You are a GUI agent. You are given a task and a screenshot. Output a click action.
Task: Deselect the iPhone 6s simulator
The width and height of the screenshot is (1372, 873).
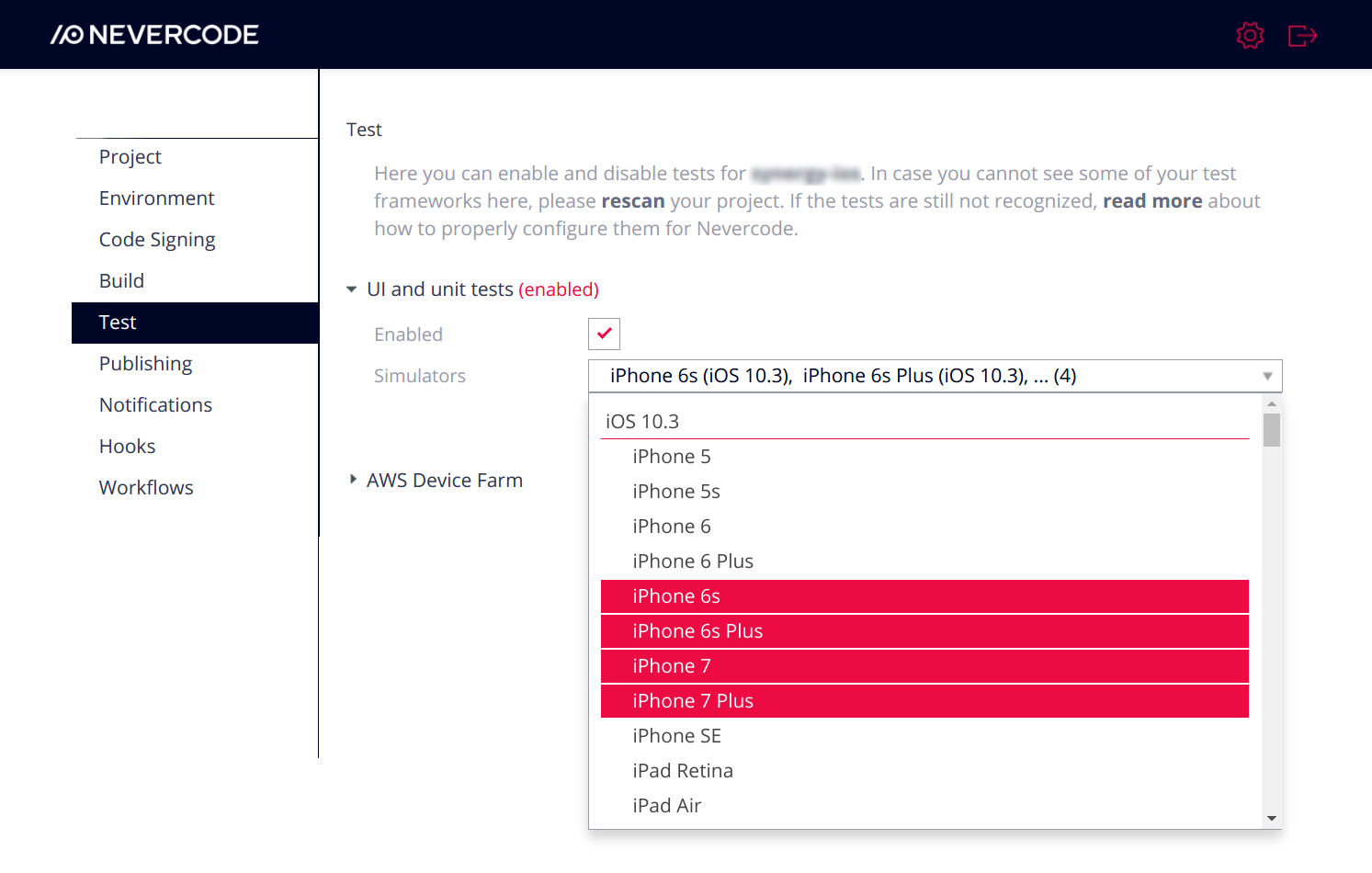point(924,596)
